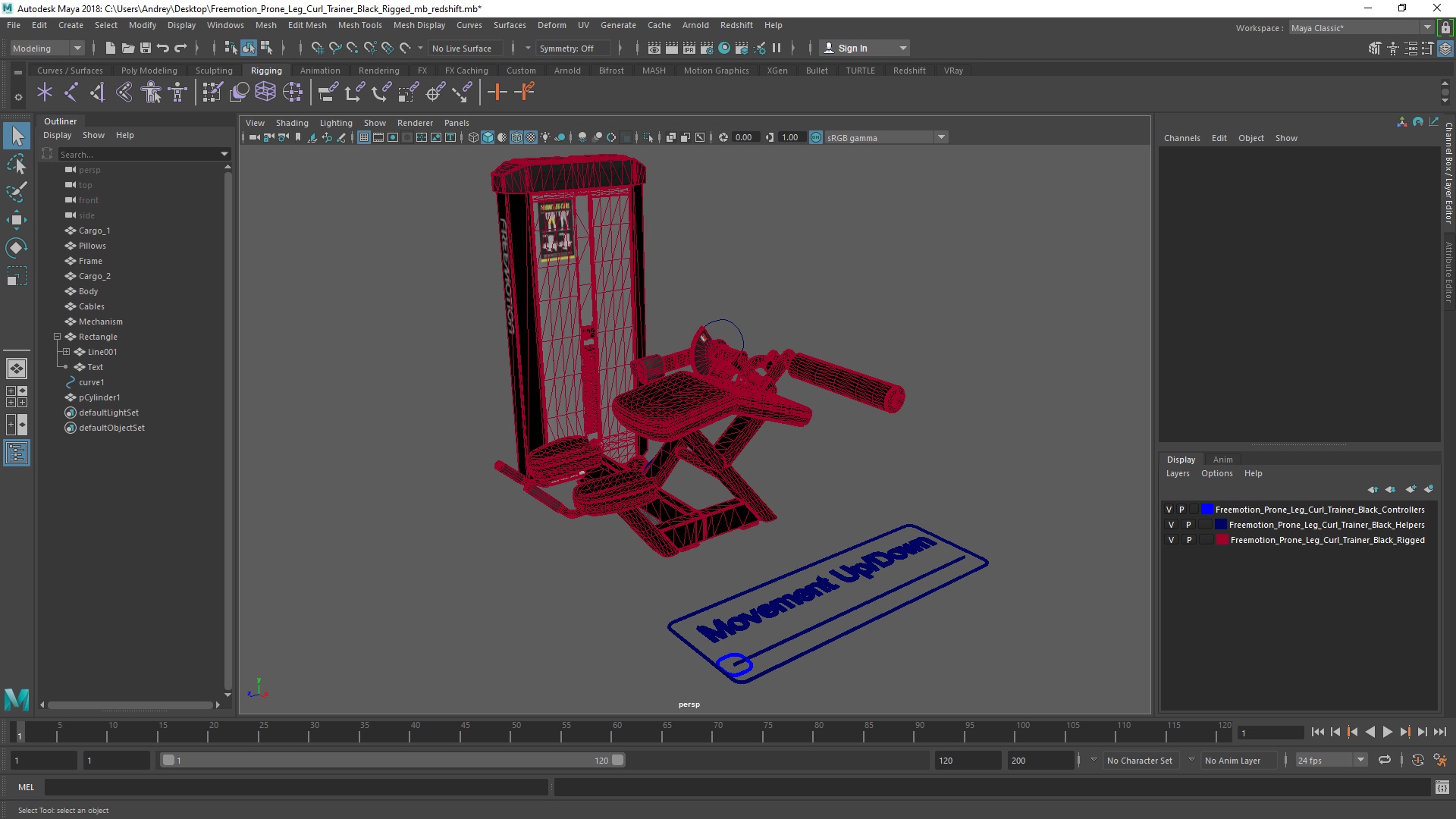Image resolution: width=1456 pixels, height=819 pixels.
Task: Click the Redo arrow icon
Action: click(180, 48)
